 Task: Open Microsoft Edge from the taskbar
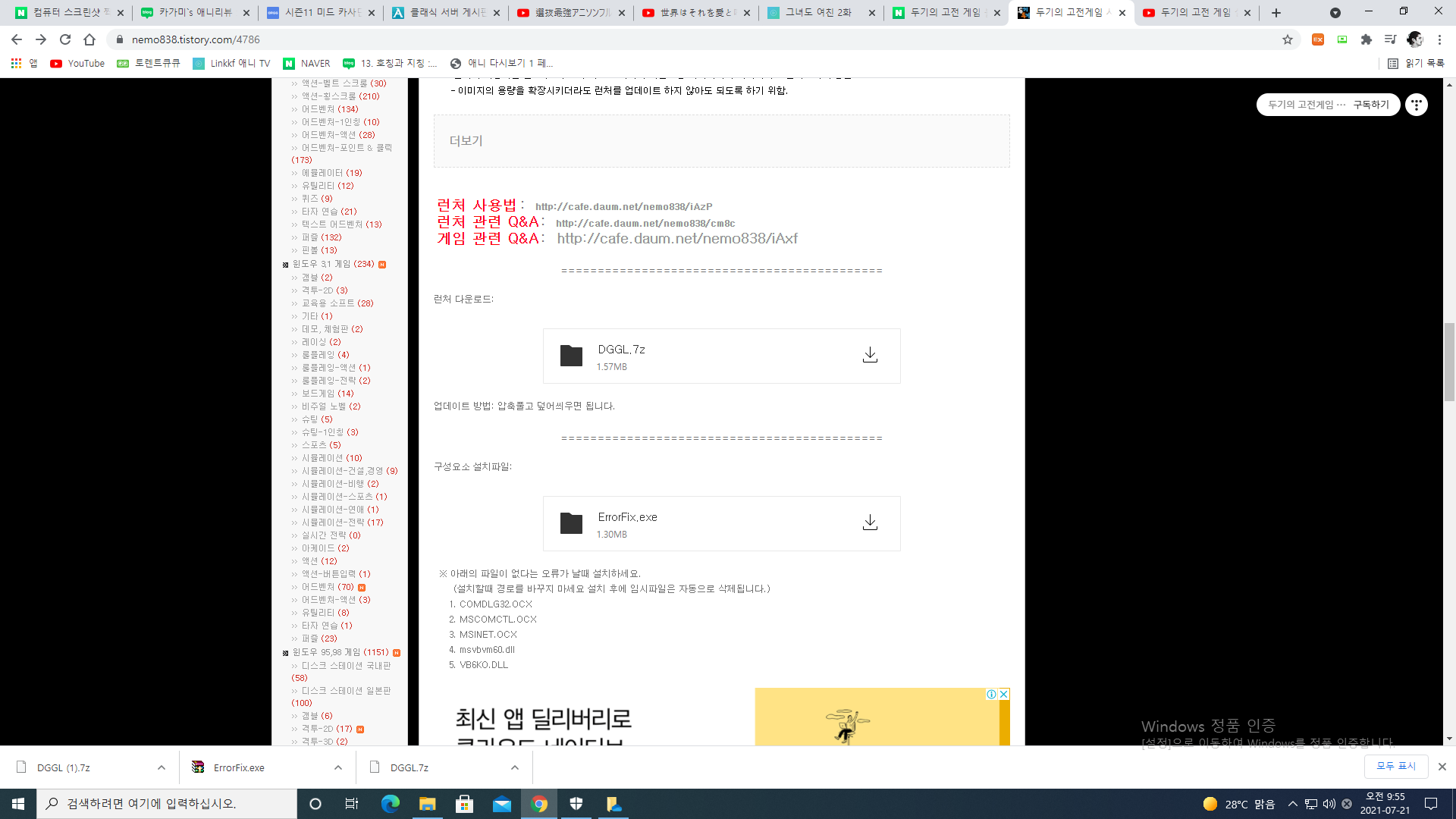point(390,804)
